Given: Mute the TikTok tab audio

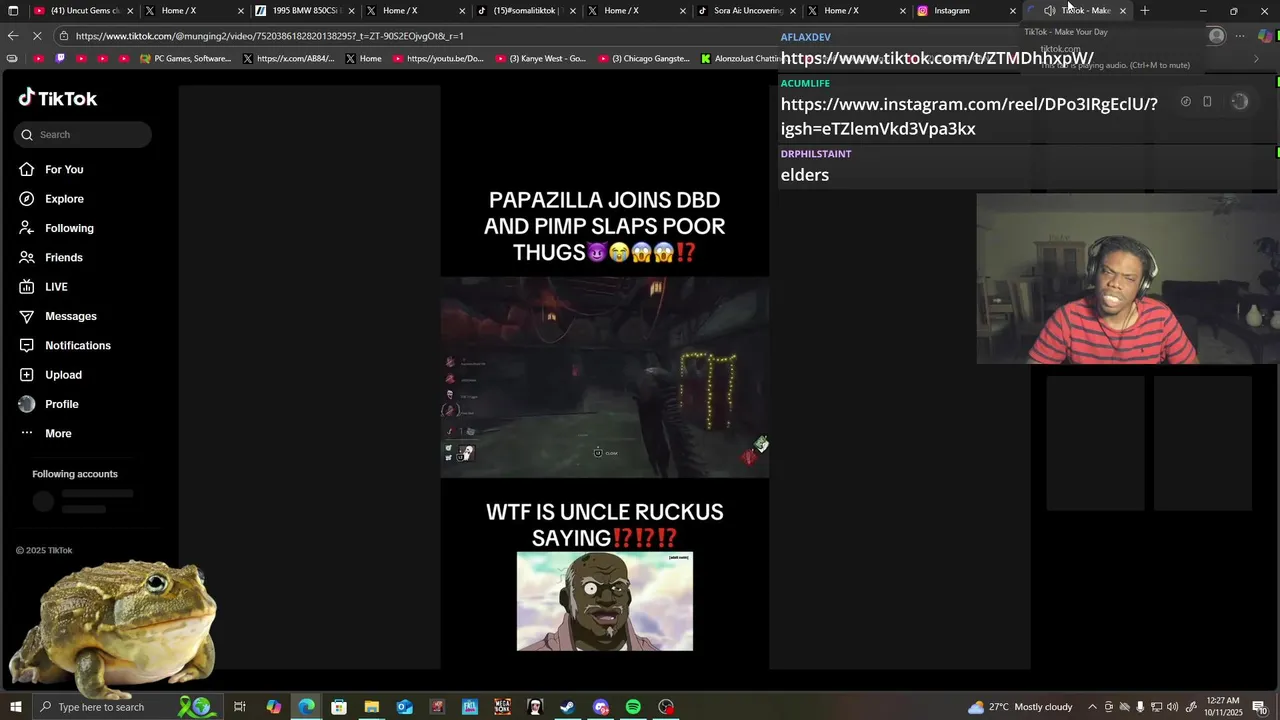Looking at the screenshot, I should coord(1049,11).
